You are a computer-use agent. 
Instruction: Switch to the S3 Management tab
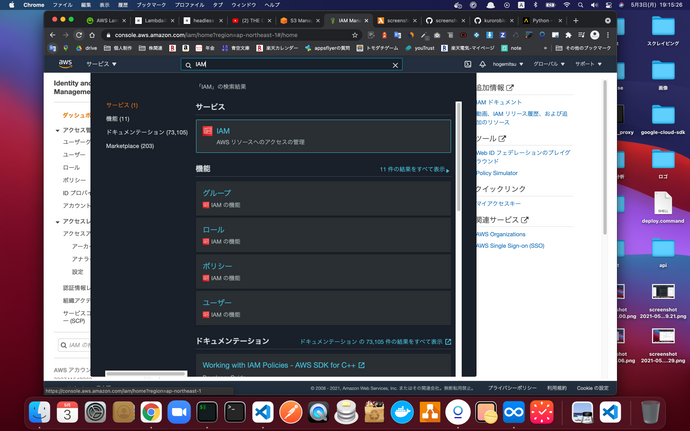300,21
